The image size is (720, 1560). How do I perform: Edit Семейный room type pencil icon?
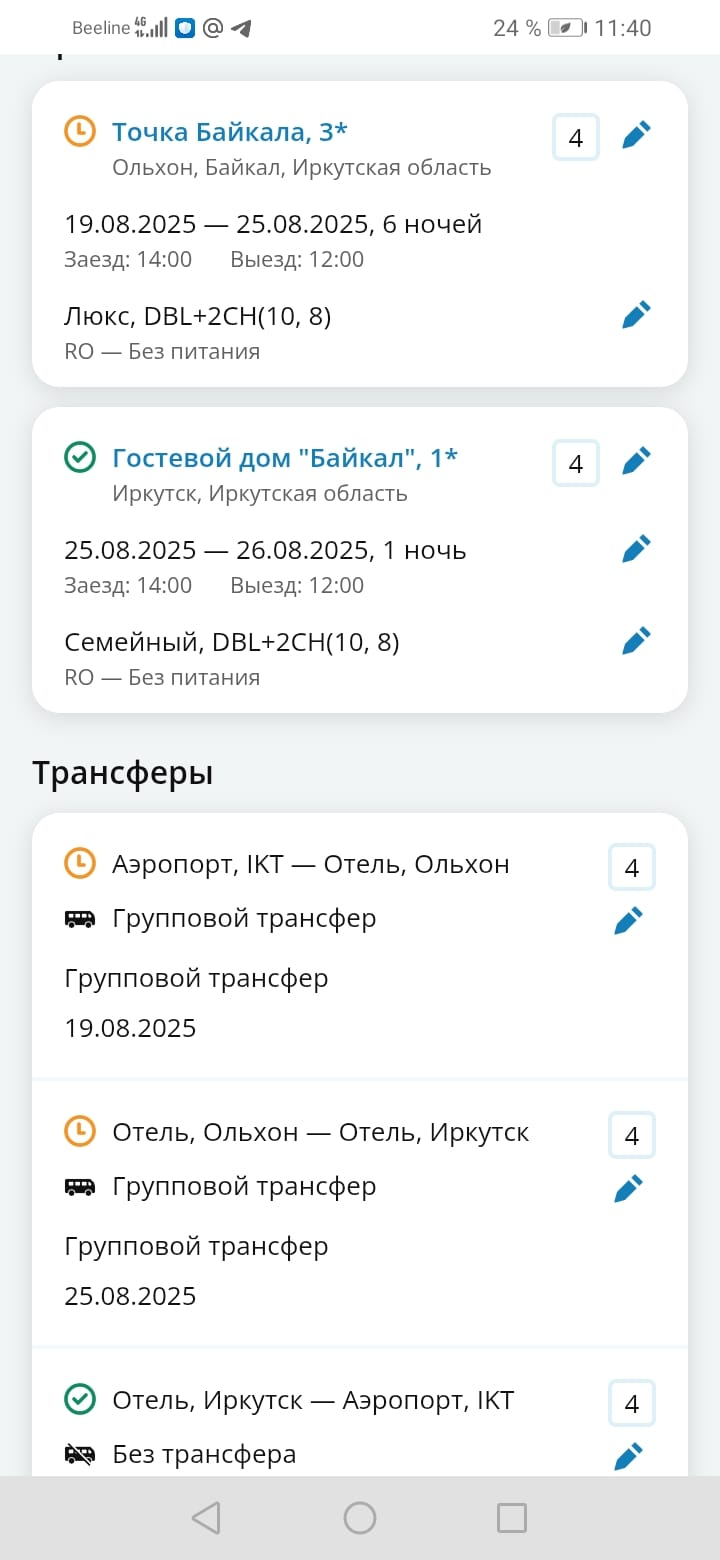point(636,641)
